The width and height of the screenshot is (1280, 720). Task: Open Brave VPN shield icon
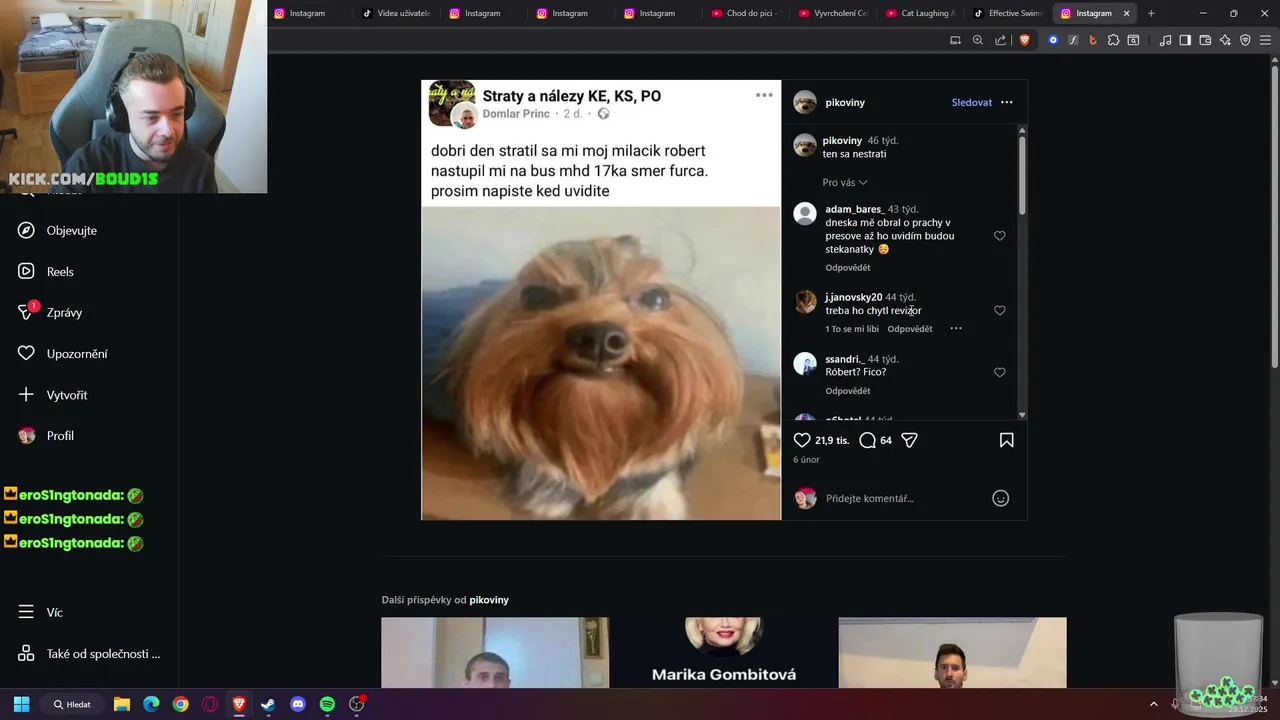pos(1245,40)
